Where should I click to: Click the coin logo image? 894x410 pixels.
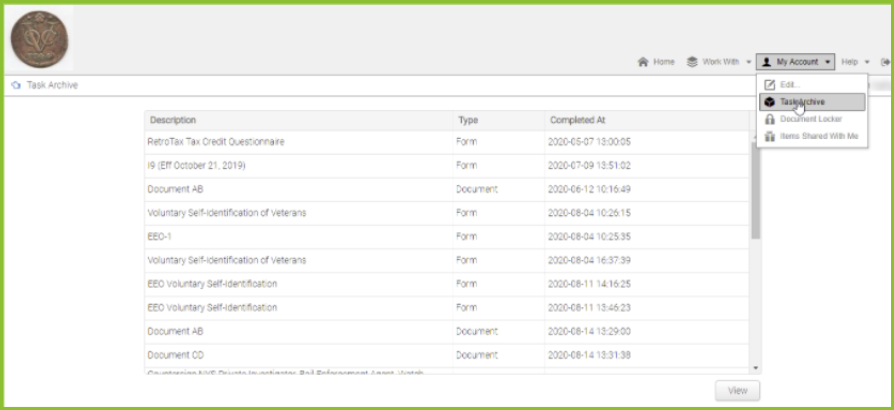click(39, 39)
